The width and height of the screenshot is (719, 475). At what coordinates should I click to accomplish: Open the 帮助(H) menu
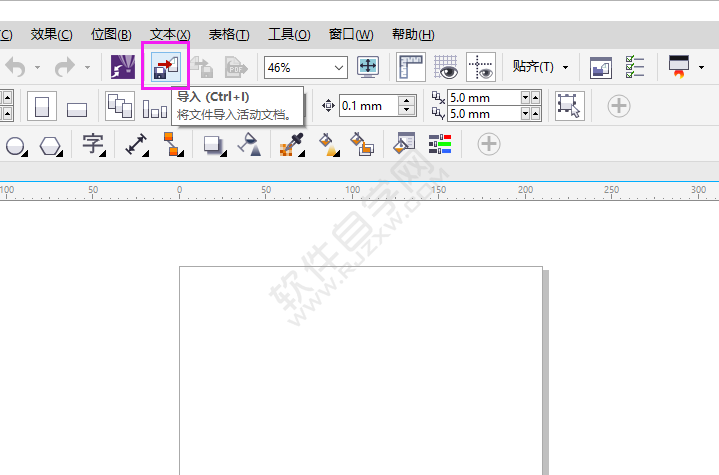413,34
